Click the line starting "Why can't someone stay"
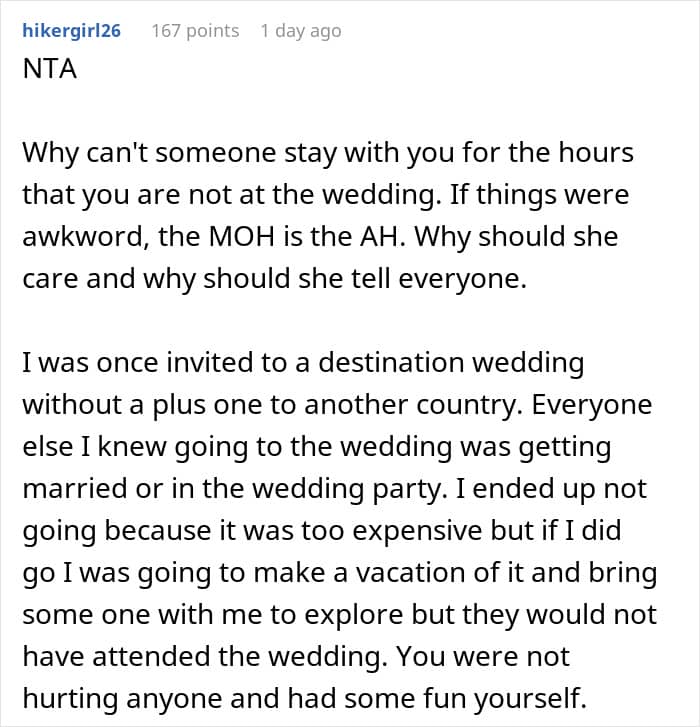Image resolution: width=700 pixels, height=727 pixels. pos(328,154)
